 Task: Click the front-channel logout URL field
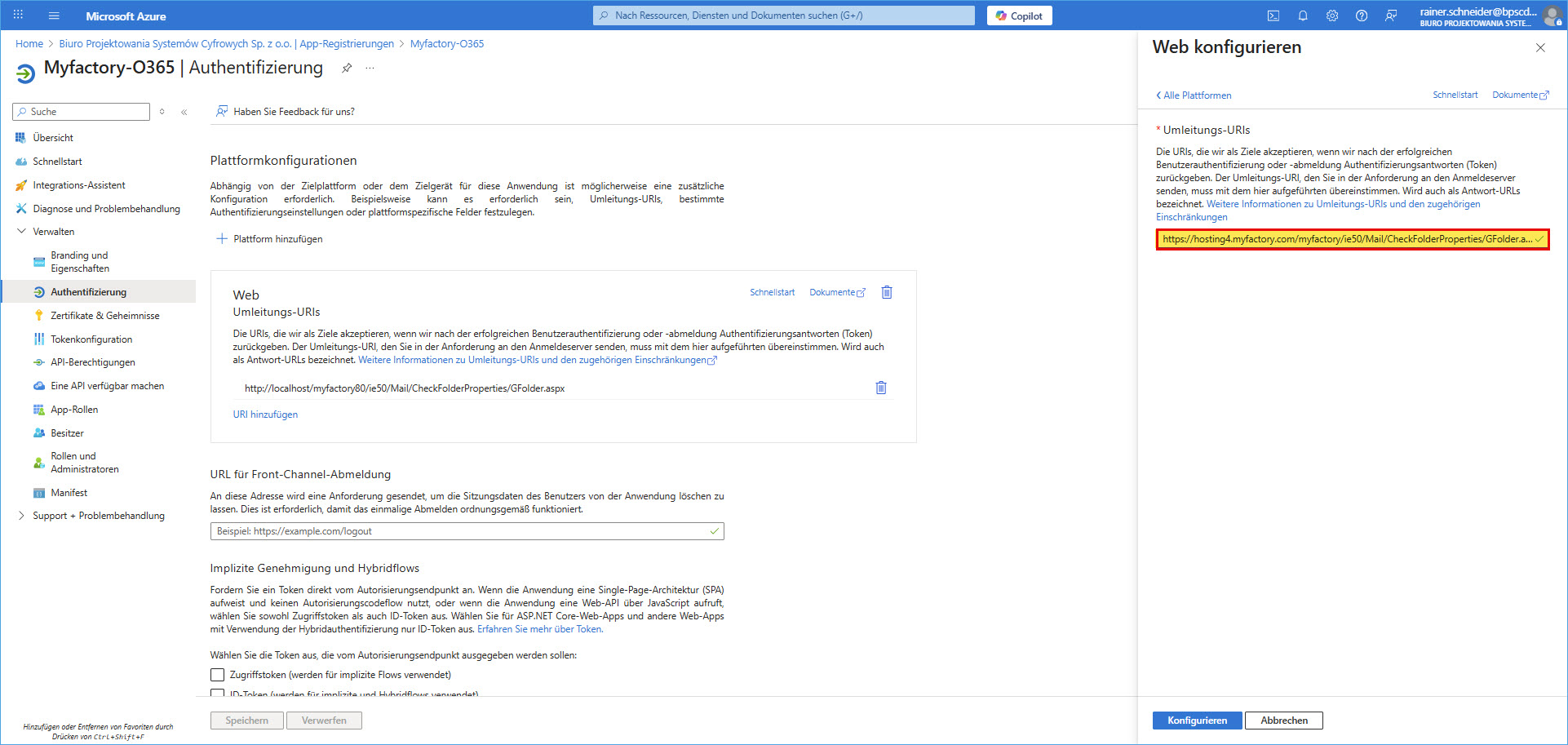(x=467, y=531)
